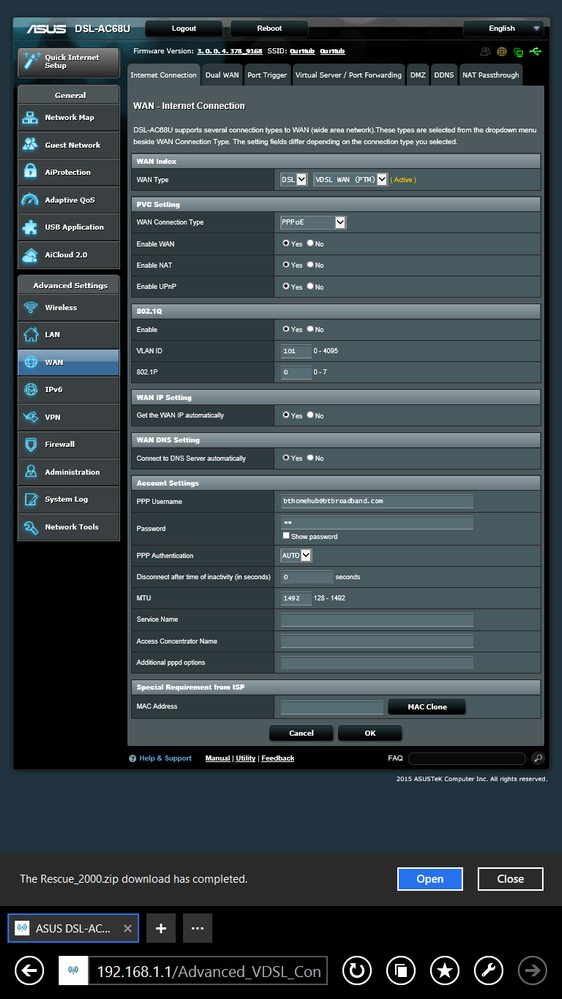Open Wireless settings icon
The image size is (562, 999).
(30, 308)
